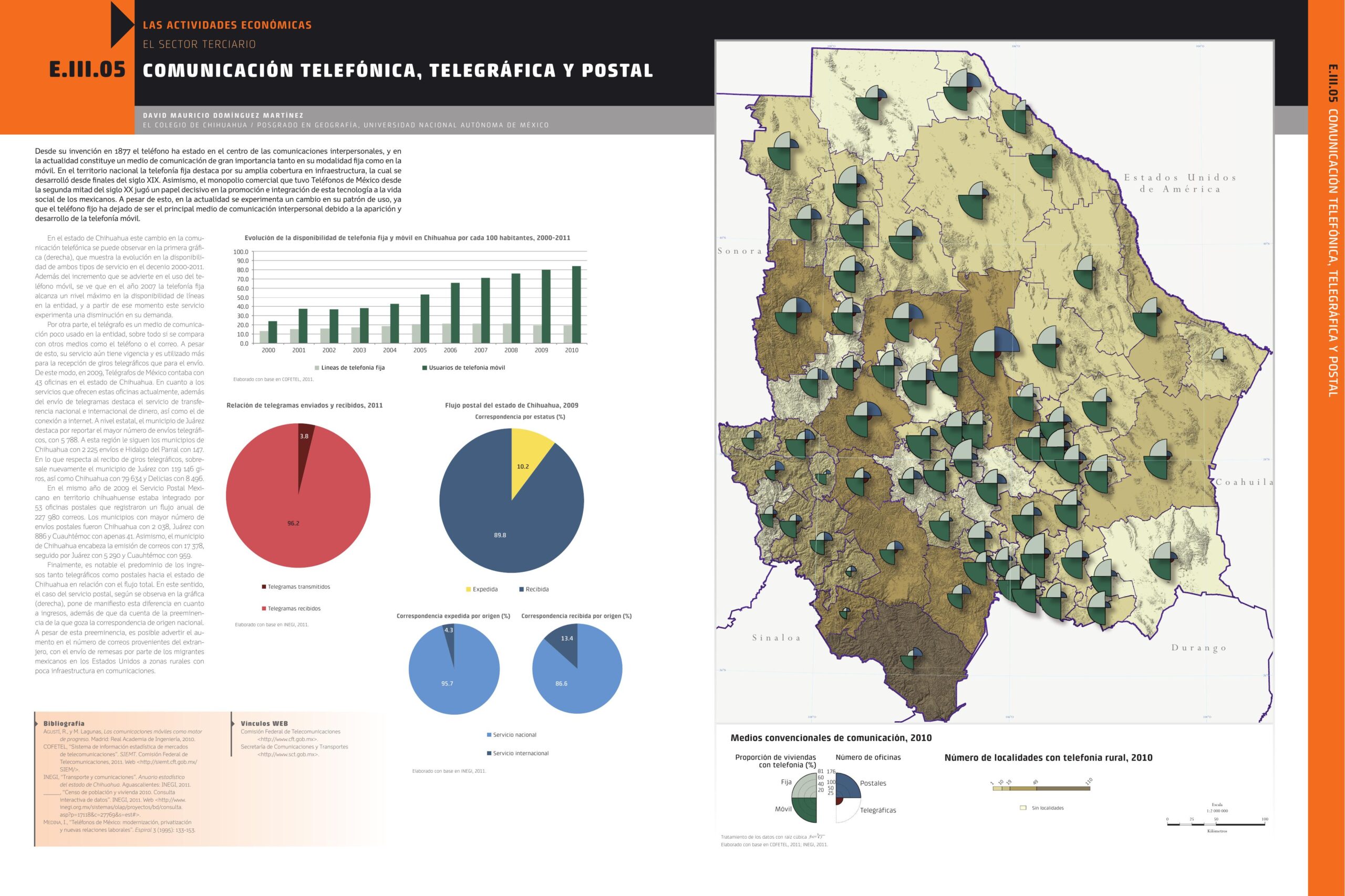This screenshot has height=896, width=1345.
Task: Click the map scale bar in kilometers
Action: (x=1217, y=824)
